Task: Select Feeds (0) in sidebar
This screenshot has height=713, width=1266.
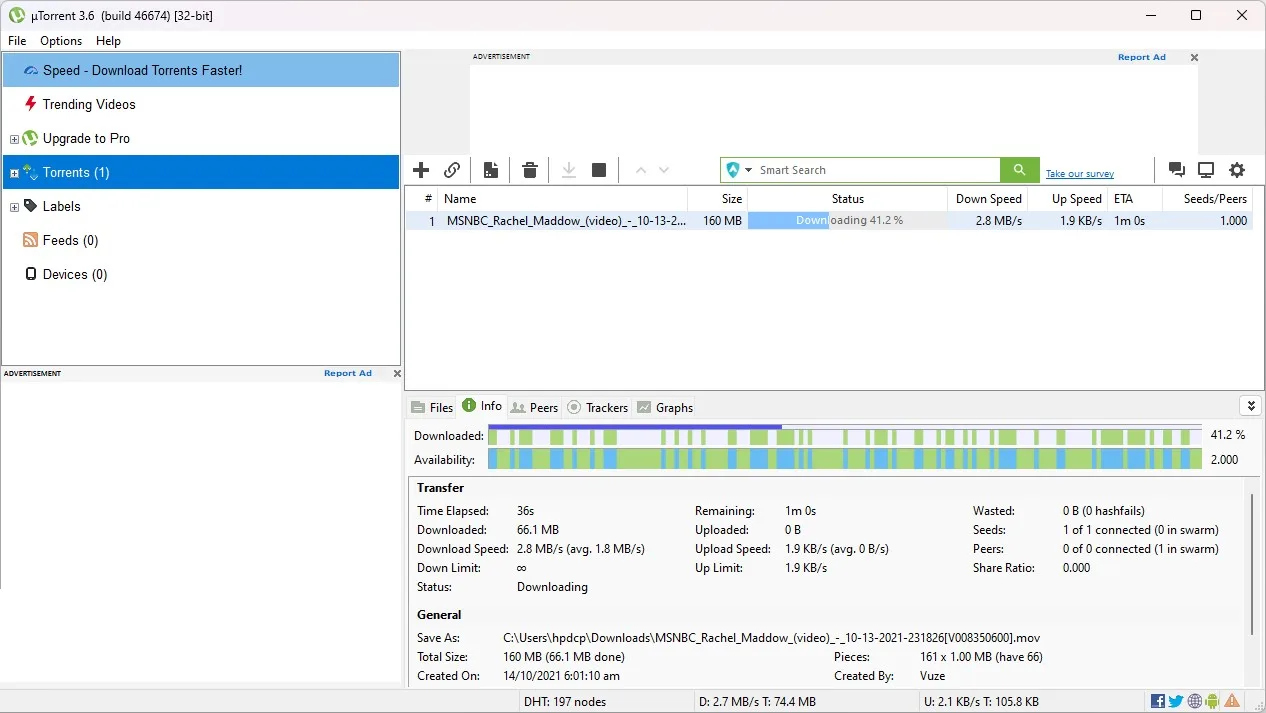Action: coord(70,240)
